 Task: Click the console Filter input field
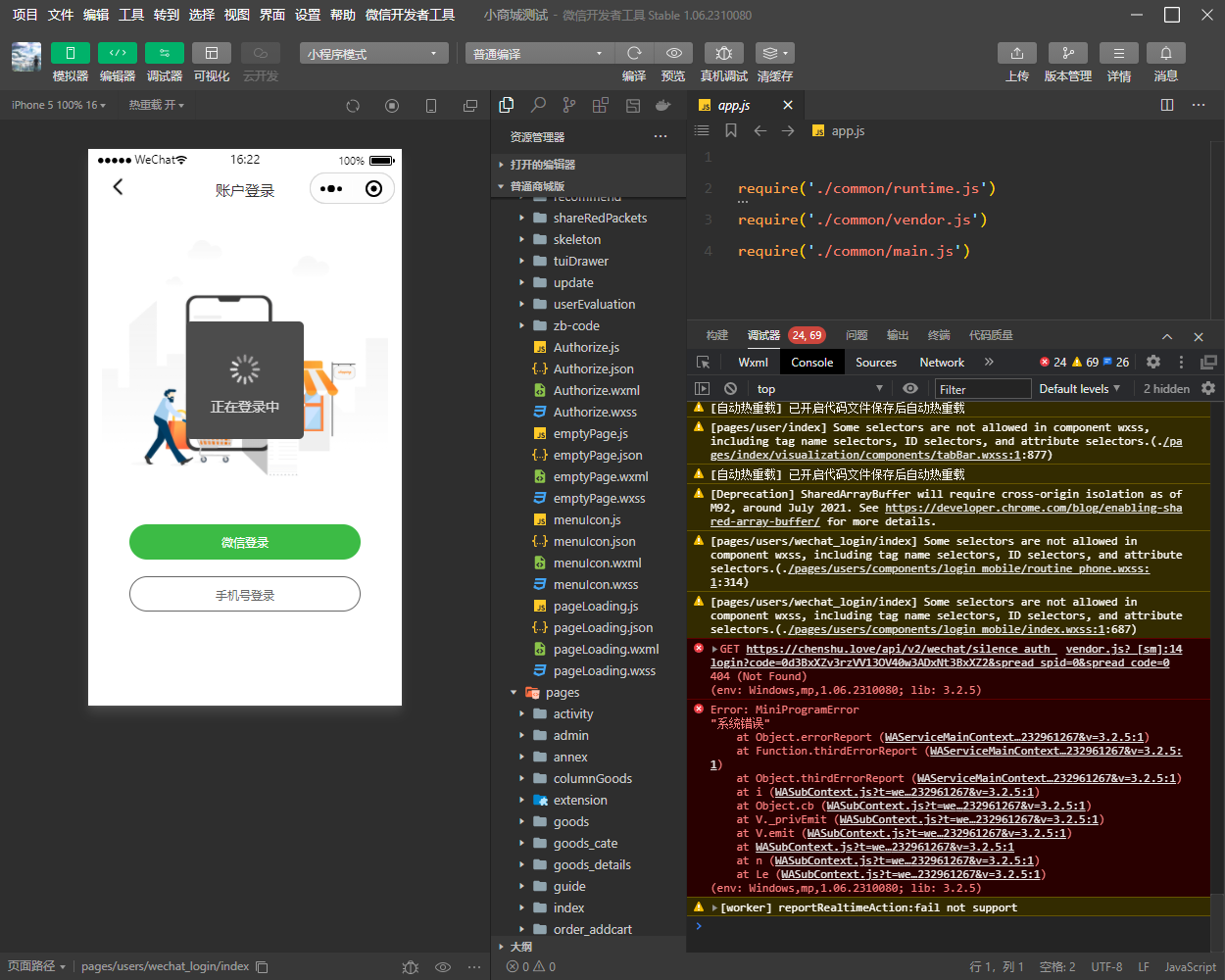983,389
